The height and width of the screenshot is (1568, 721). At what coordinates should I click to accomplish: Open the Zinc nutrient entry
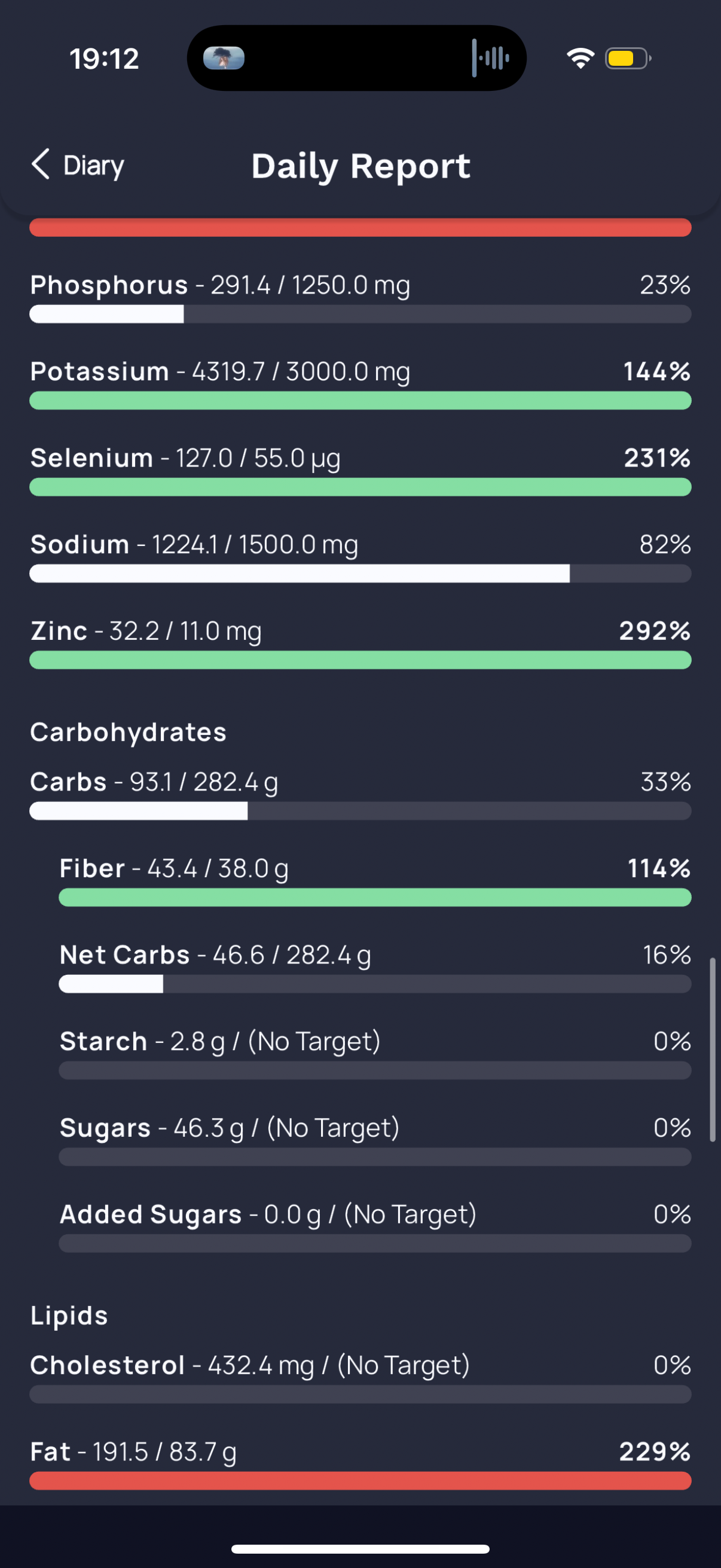point(360,643)
